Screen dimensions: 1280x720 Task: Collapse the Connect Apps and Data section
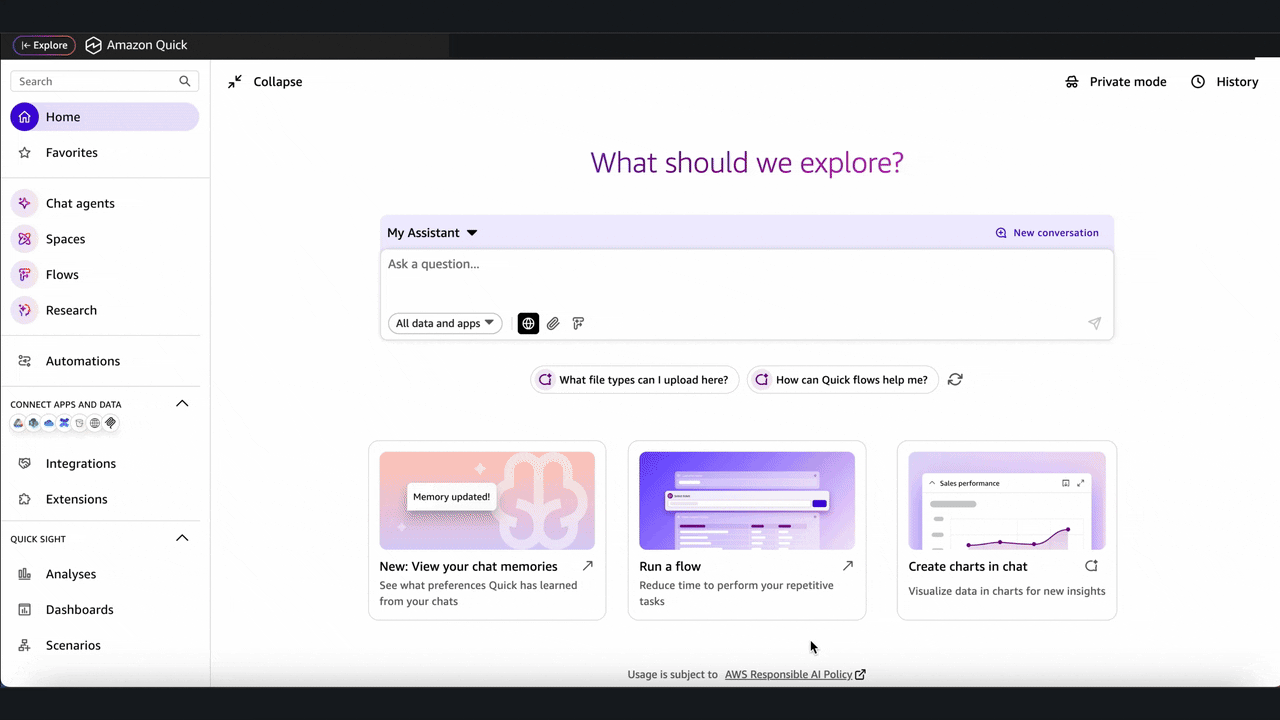(182, 404)
